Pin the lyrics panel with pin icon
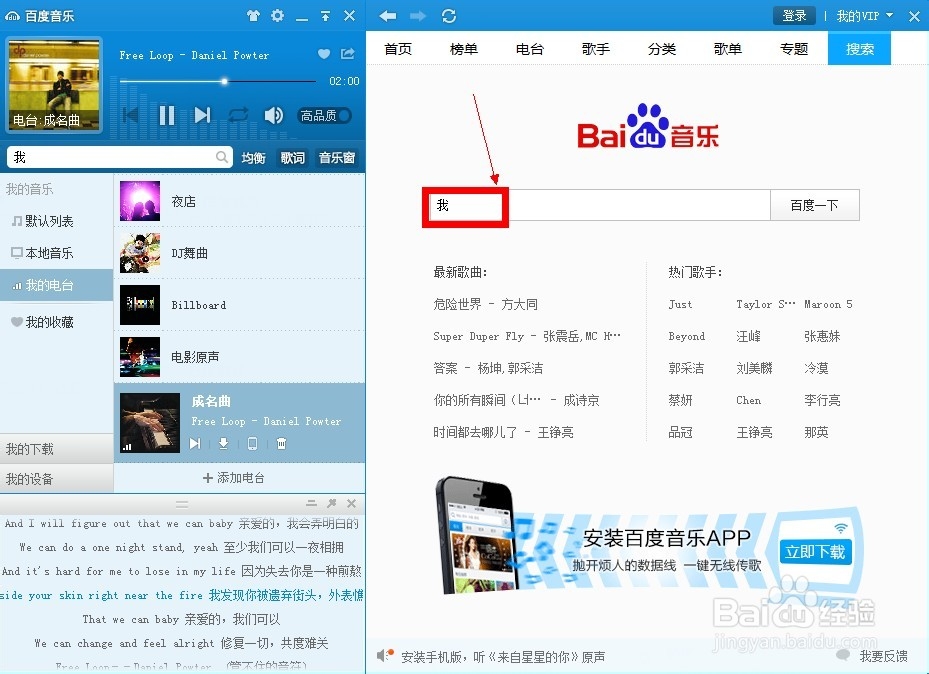 [332, 503]
